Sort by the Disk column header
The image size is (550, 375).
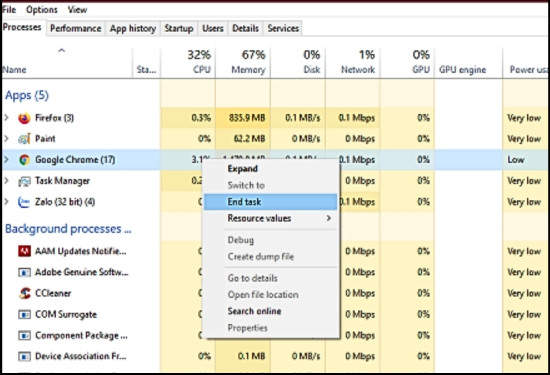click(298, 62)
